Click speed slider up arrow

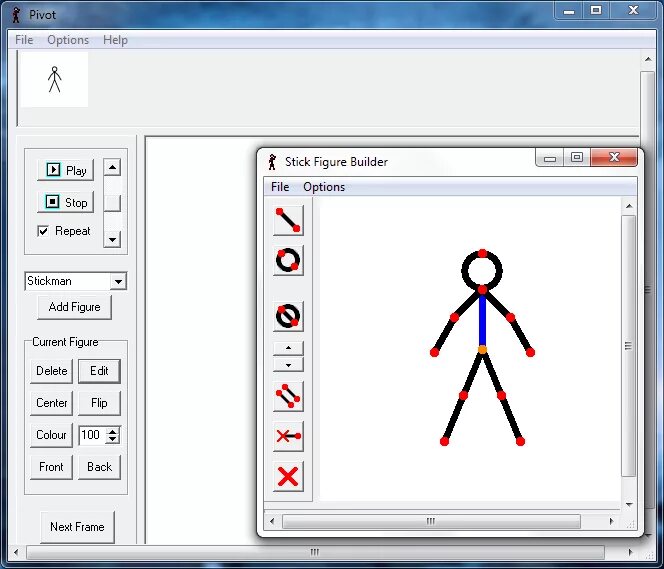click(112, 167)
